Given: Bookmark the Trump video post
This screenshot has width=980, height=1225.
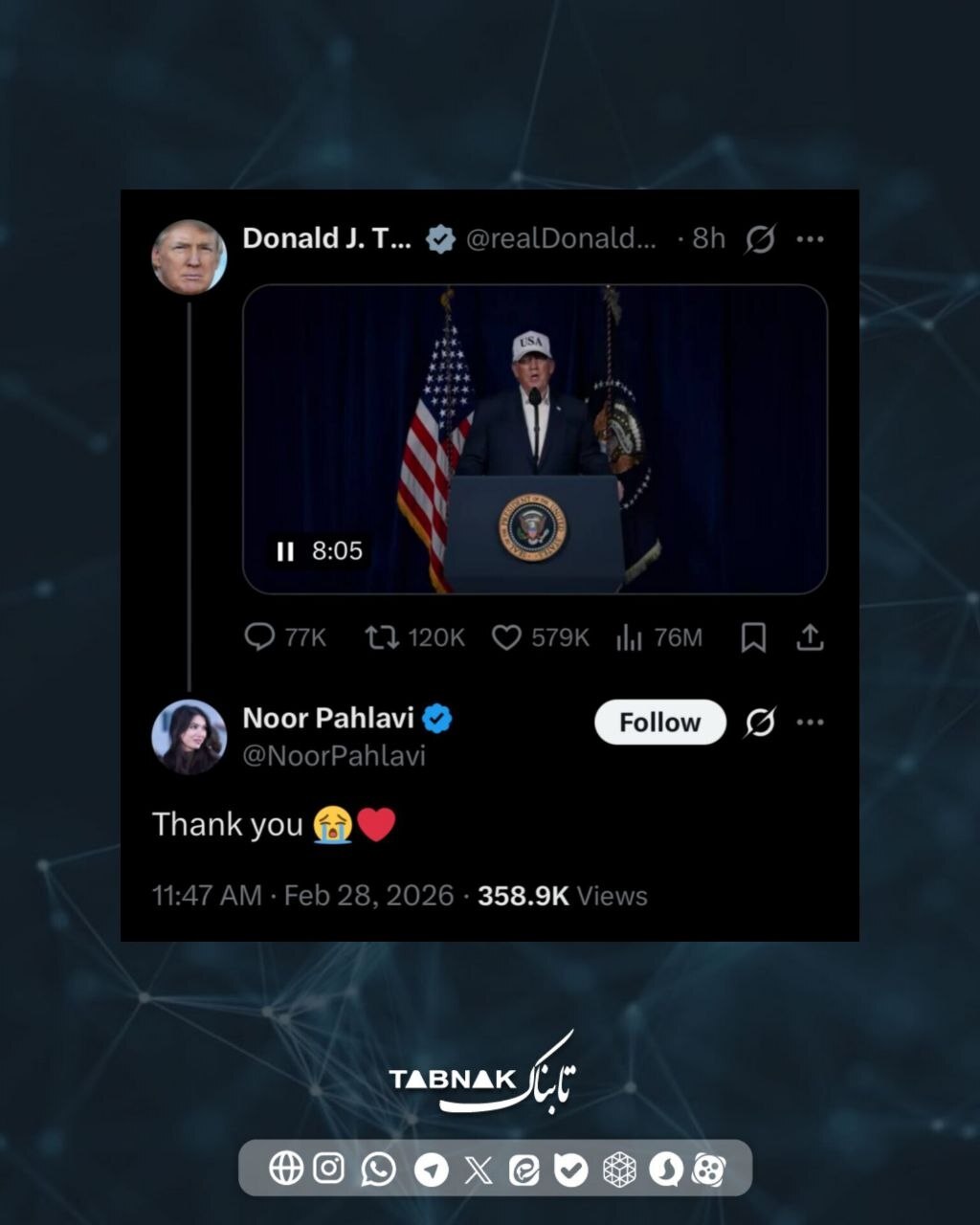Looking at the screenshot, I should pyautogui.click(x=753, y=637).
